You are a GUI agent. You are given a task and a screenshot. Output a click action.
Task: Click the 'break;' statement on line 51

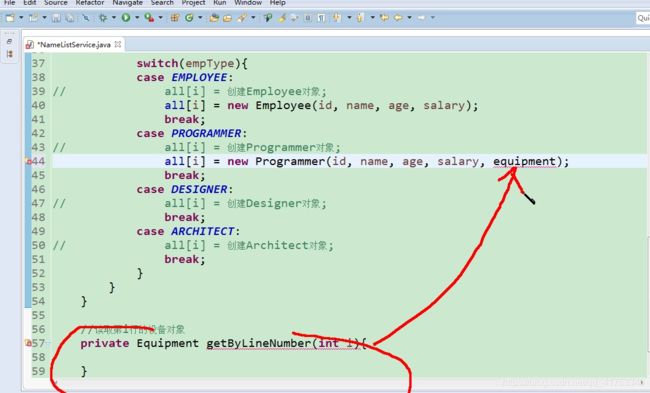click(184, 259)
